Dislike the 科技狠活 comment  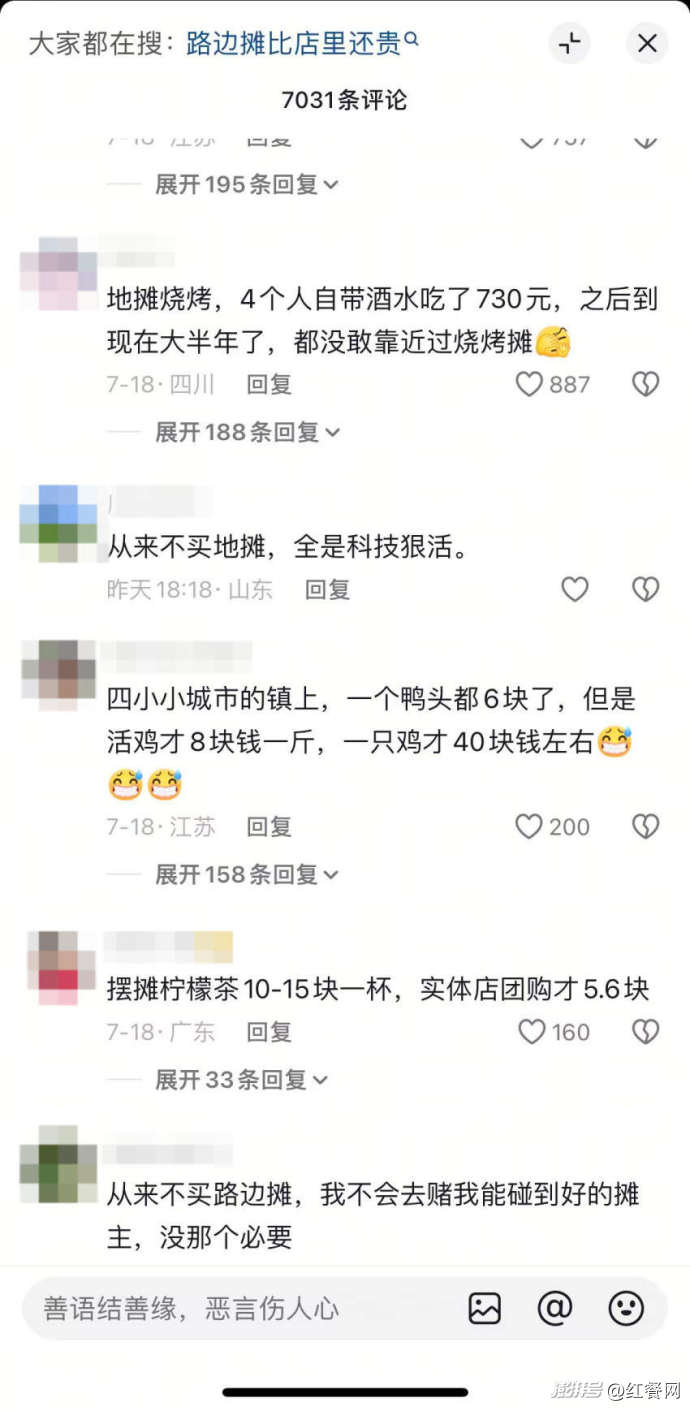point(646,590)
